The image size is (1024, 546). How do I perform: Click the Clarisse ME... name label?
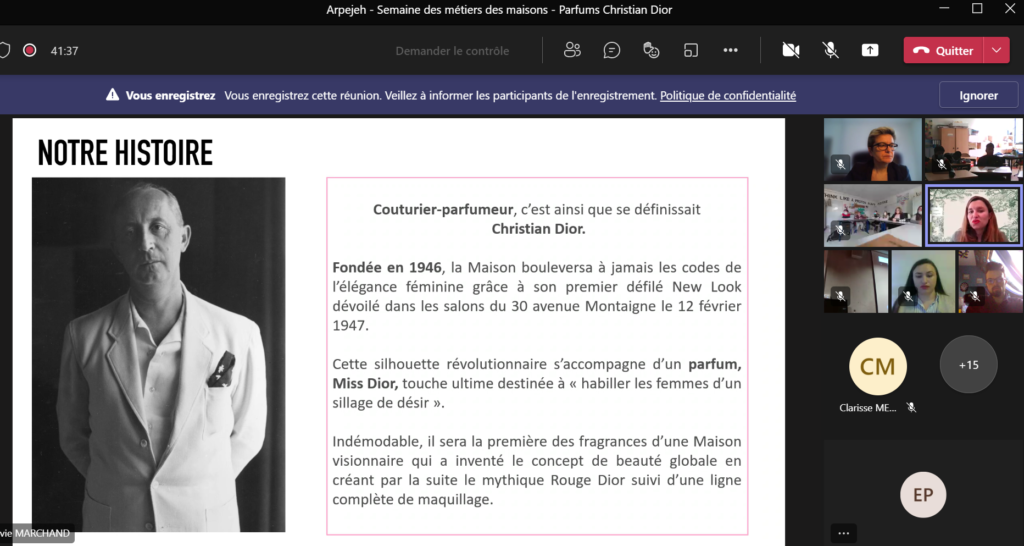pos(868,408)
